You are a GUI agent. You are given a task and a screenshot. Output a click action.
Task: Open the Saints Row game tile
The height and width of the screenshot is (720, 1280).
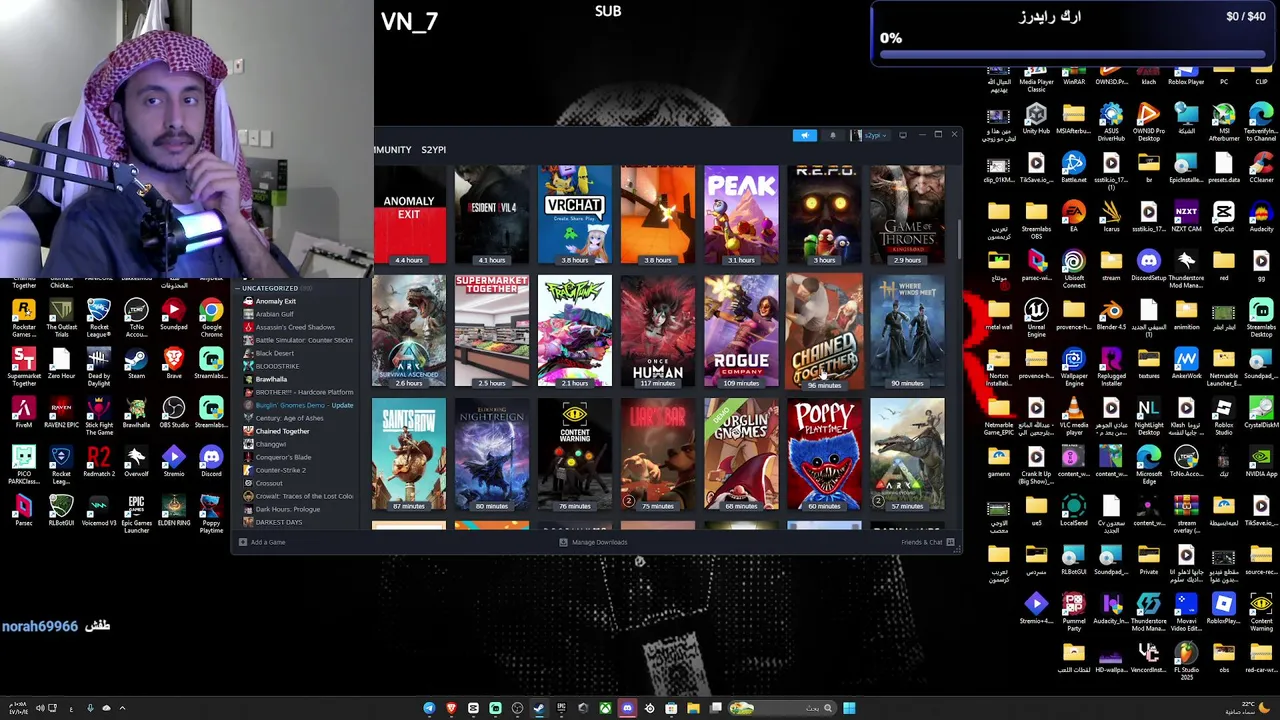pos(409,455)
